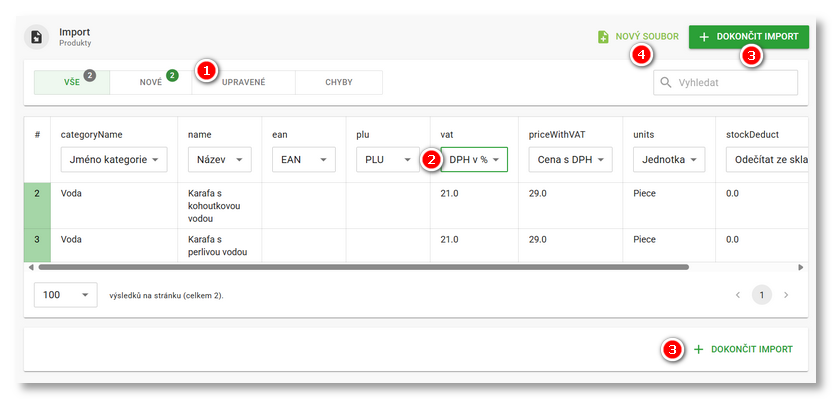
Task: Click the 29.0 price cell in row 3
Action: pos(570,246)
